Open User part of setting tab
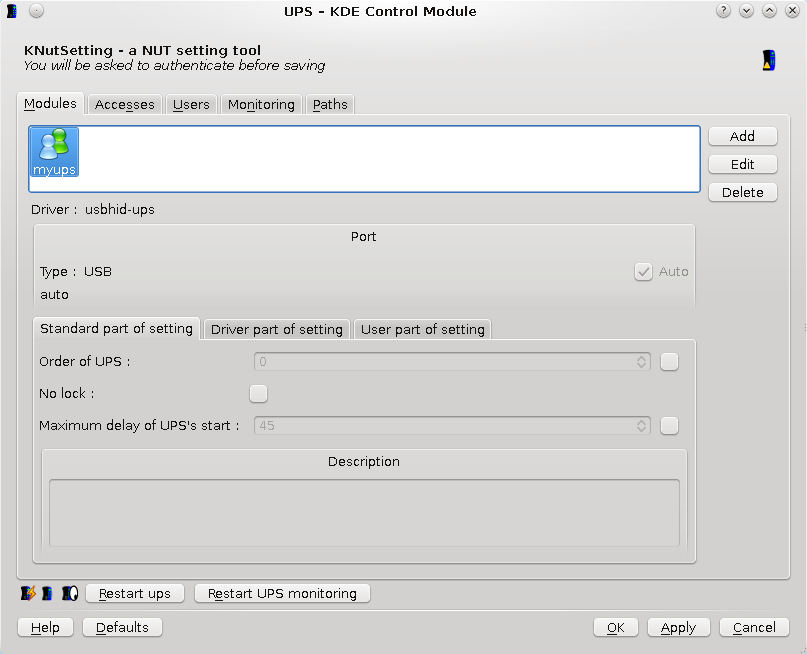The image size is (807, 654). [423, 329]
